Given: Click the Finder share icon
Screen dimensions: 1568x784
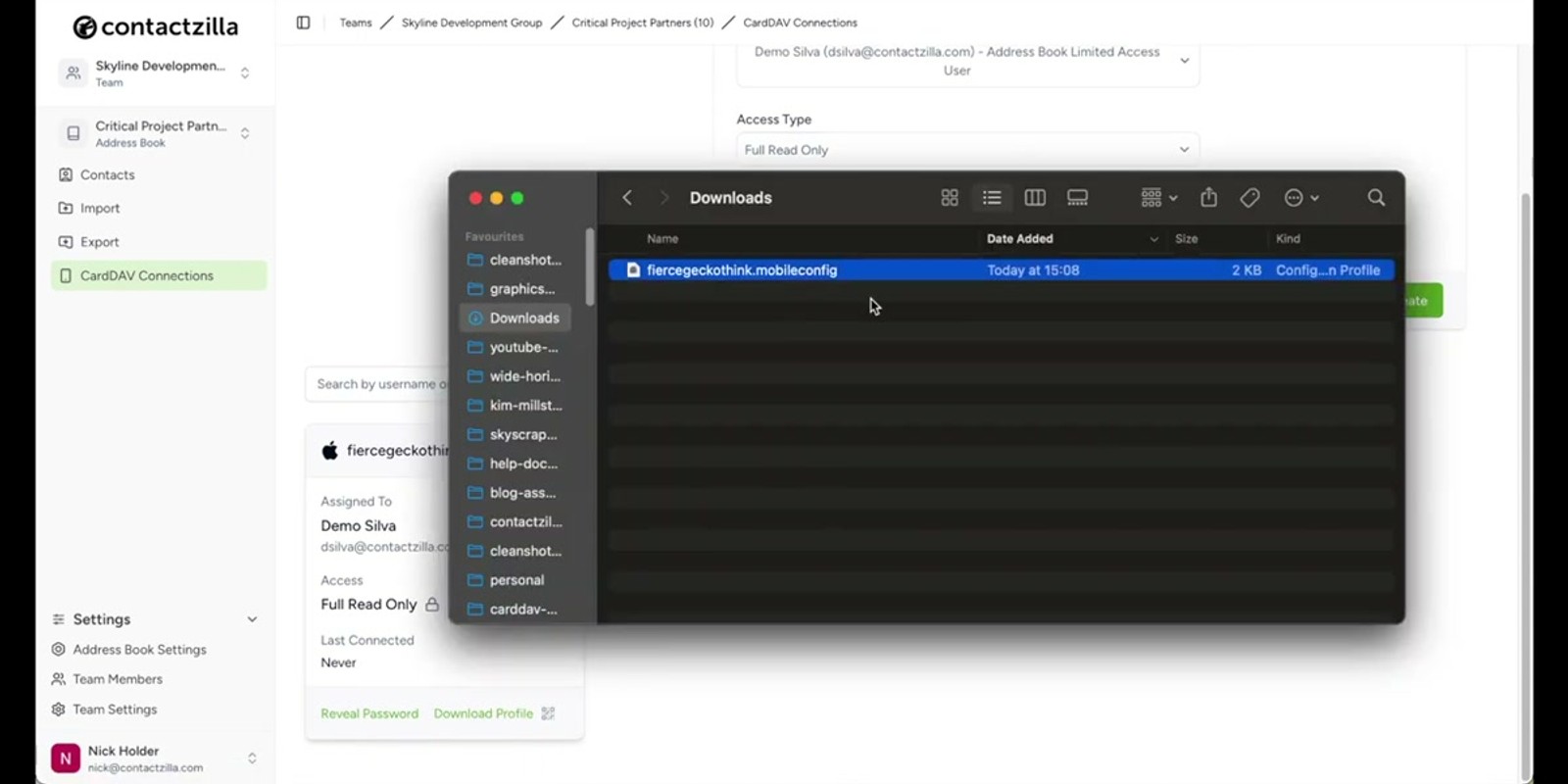Looking at the screenshot, I should click(x=1209, y=198).
